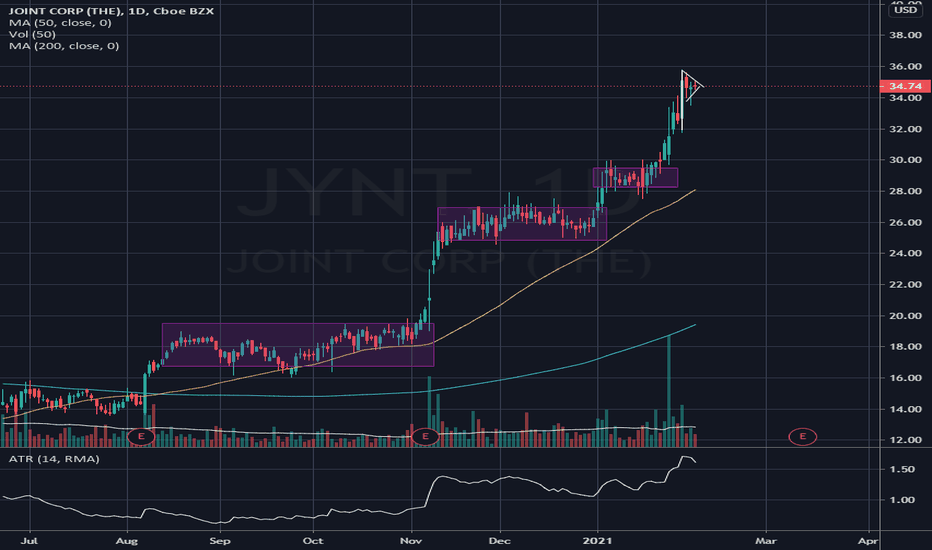The height and width of the screenshot is (550, 932).
Task: Select the ATR (14, RMA) indicator legend
Action: (x=54, y=459)
